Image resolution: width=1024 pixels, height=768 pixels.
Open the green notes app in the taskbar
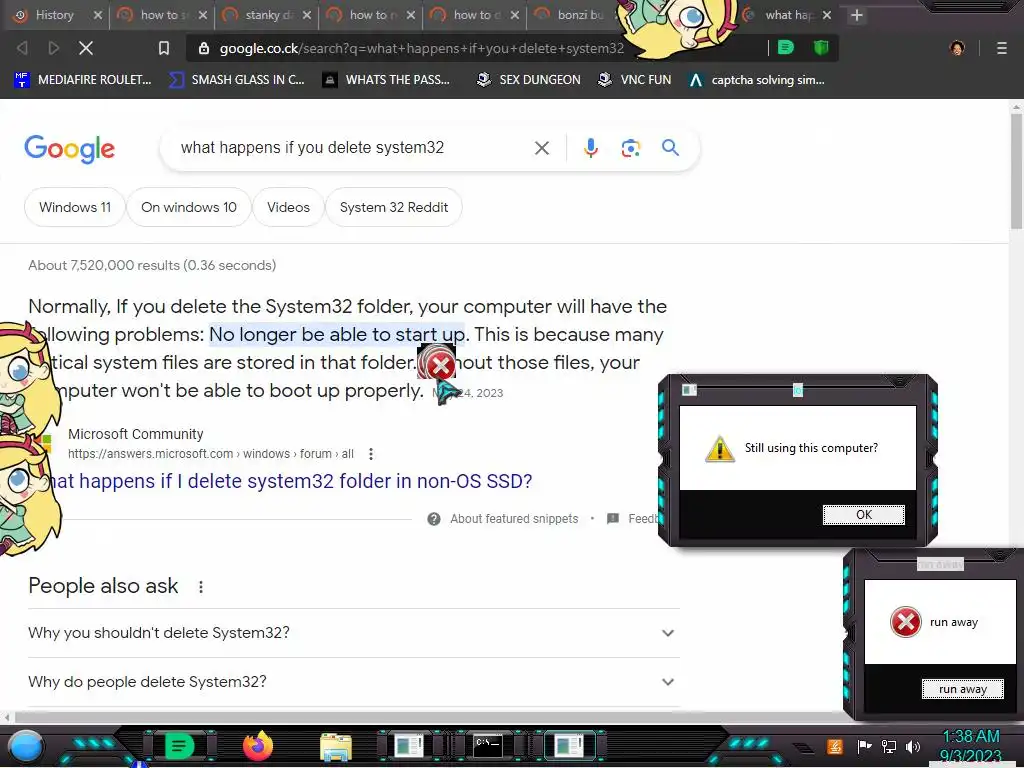[179, 746]
